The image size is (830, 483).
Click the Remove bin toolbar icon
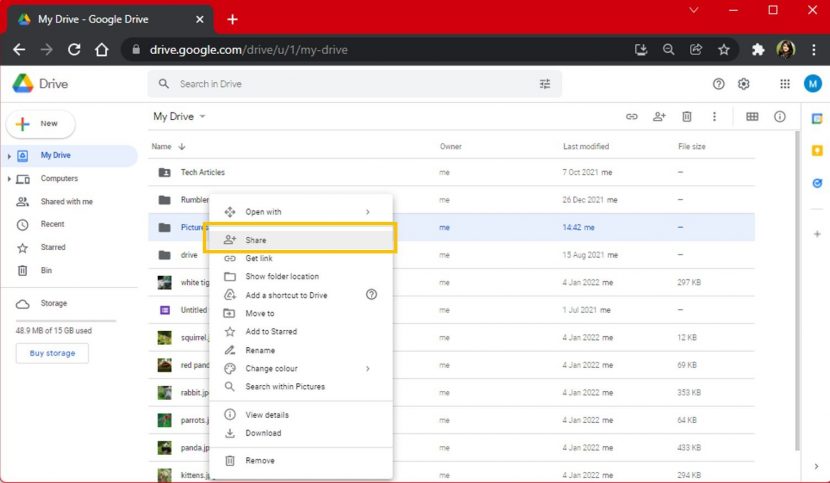(687, 117)
